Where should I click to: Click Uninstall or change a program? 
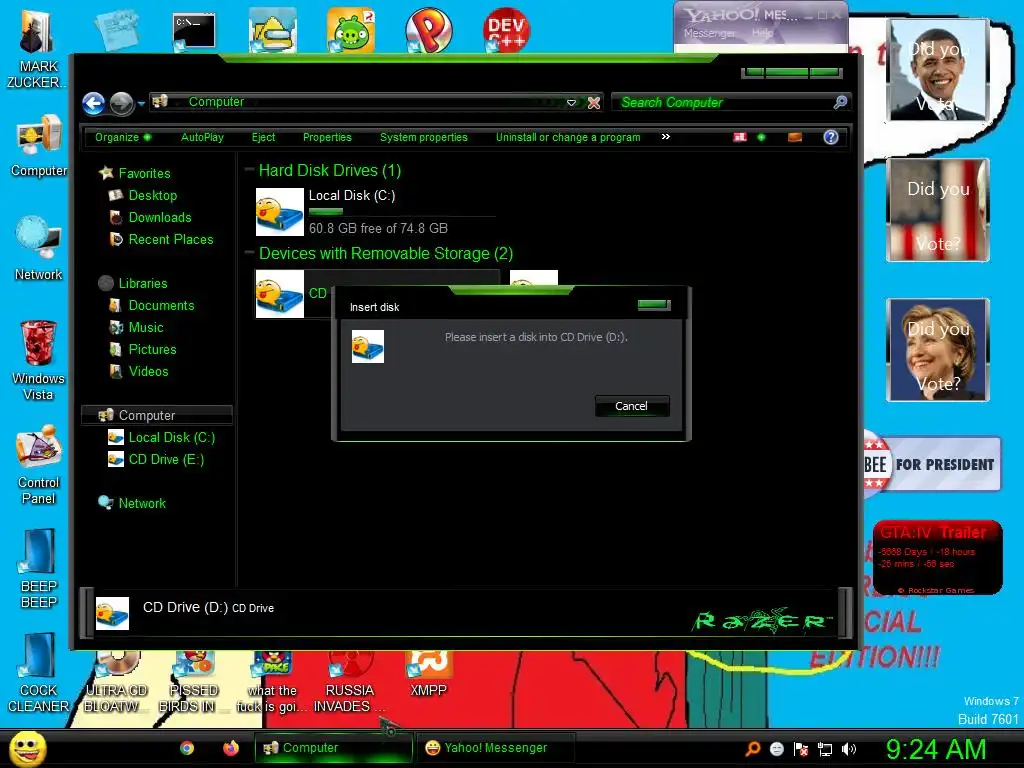tap(568, 137)
